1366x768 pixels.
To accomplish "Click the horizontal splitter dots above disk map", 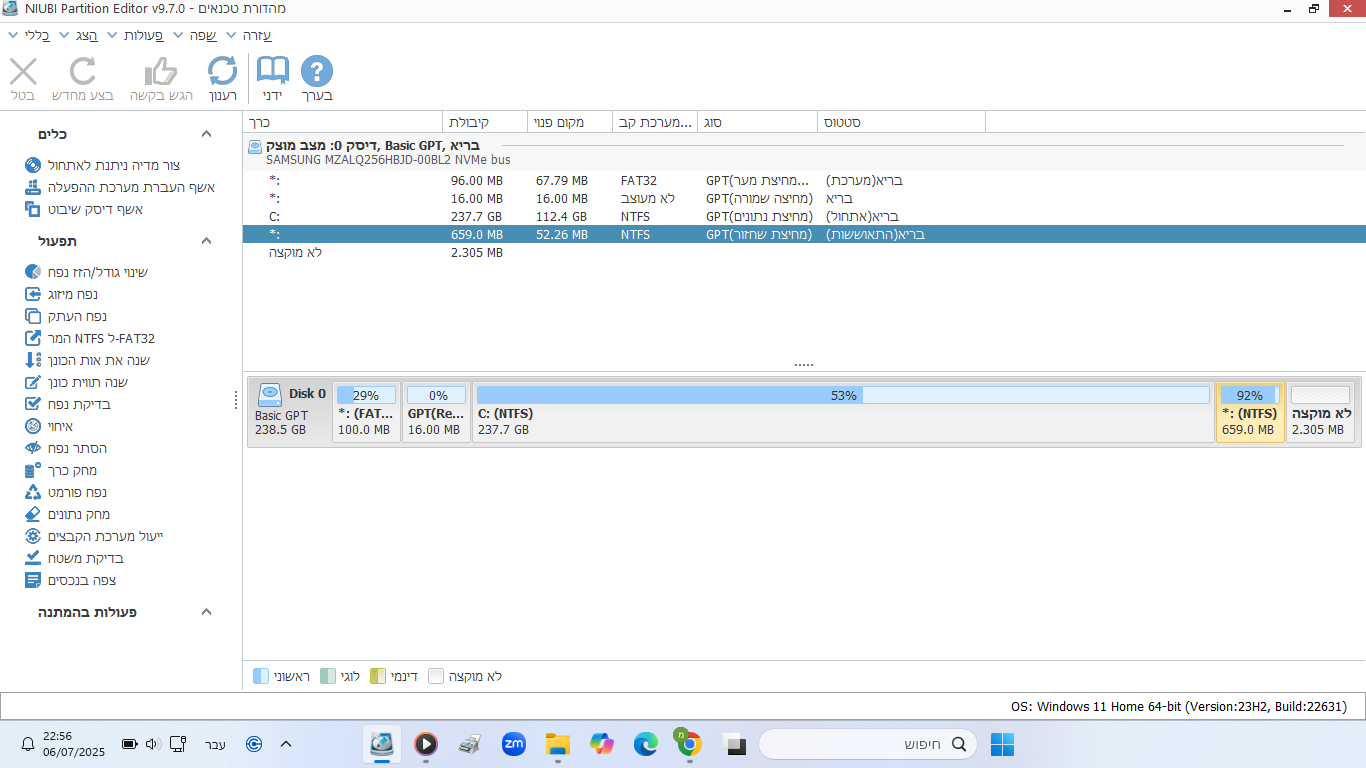I will 804,365.
